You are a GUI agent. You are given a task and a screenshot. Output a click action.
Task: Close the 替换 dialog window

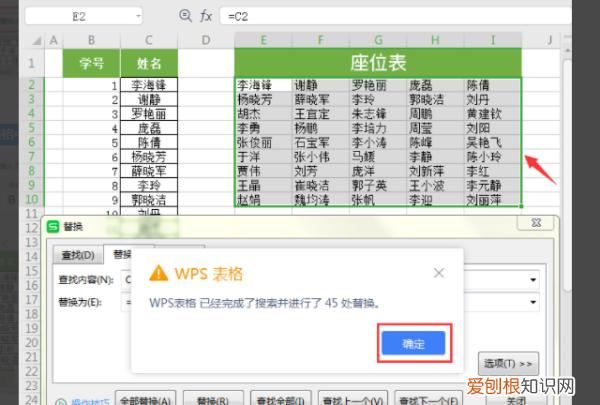click(x=536, y=223)
